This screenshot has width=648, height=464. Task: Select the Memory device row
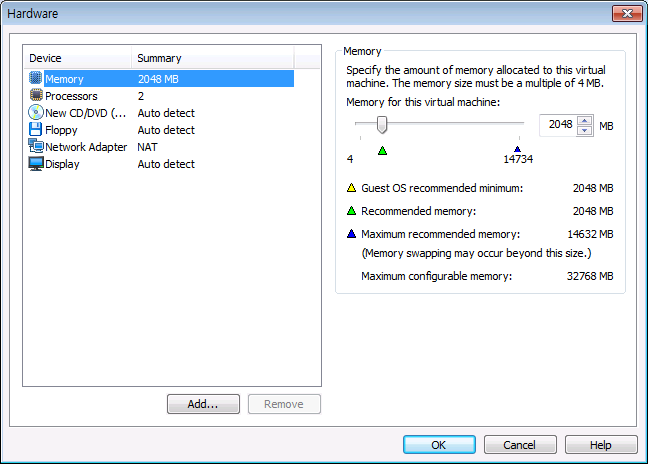tap(161, 79)
